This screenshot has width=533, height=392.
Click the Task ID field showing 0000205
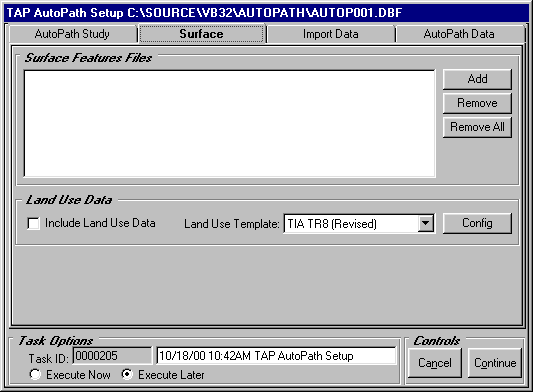click(112, 356)
